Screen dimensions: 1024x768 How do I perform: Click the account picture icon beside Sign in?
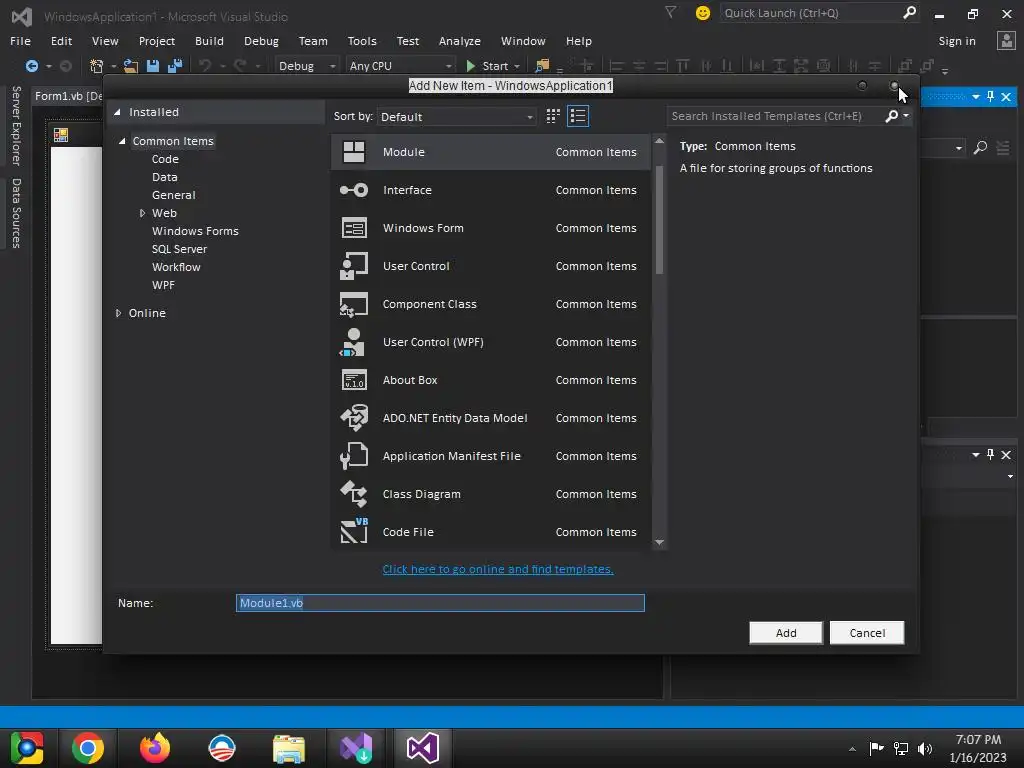(x=1006, y=40)
